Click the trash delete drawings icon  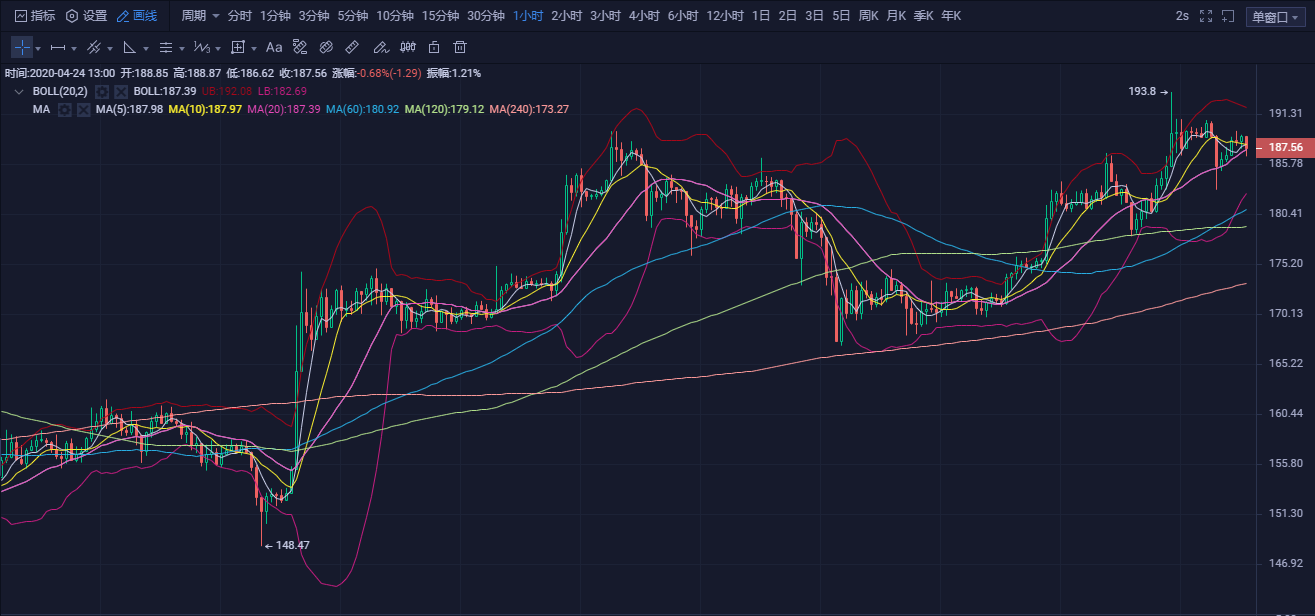tap(460, 47)
